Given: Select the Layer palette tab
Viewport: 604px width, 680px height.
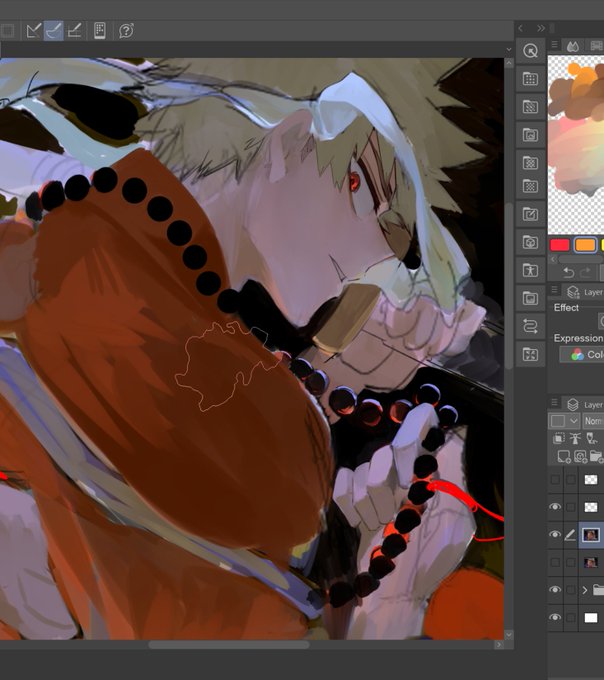Looking at the screenshot, I should coord(584,405).
